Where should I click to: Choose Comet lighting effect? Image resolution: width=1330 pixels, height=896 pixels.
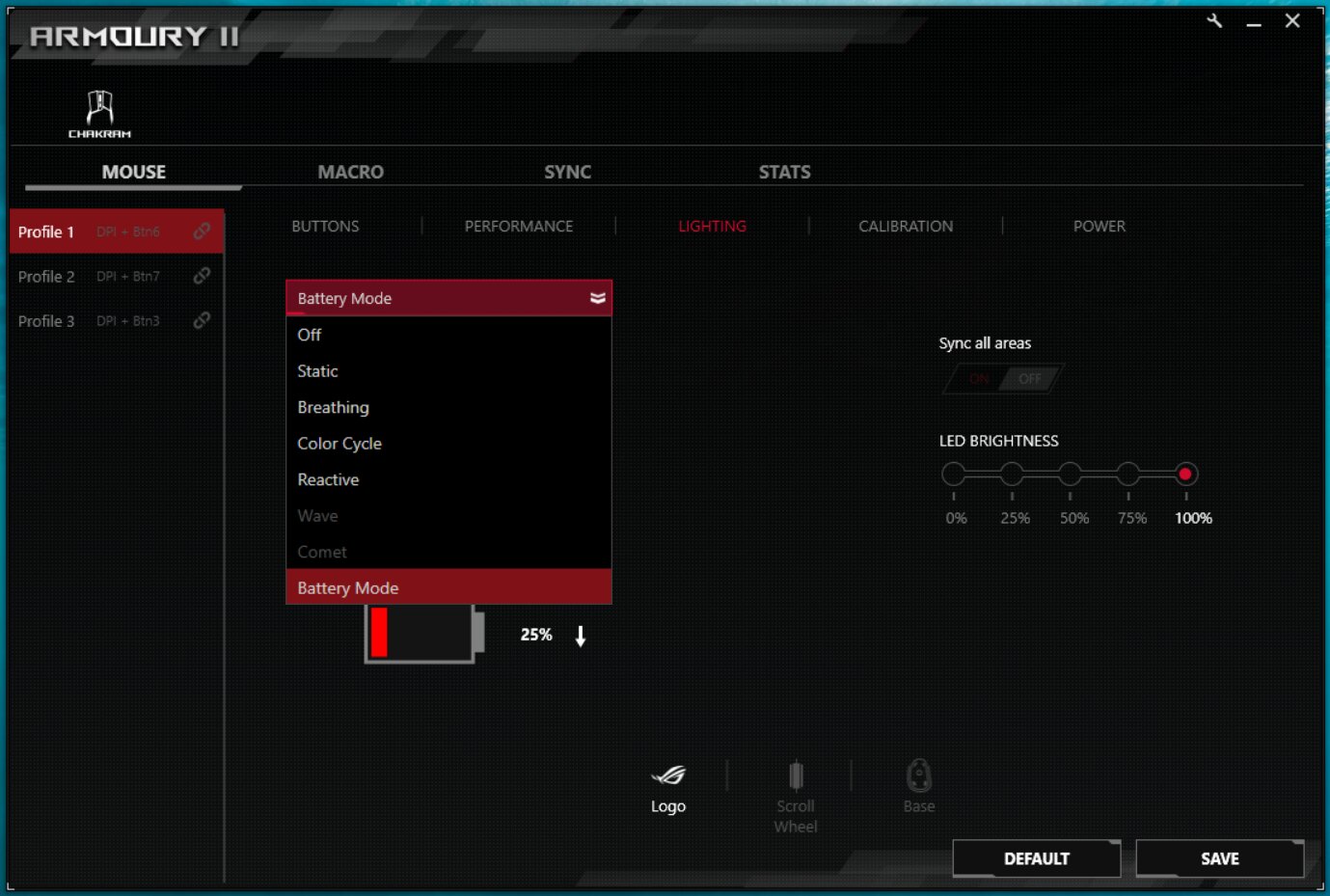pos(448,552)
